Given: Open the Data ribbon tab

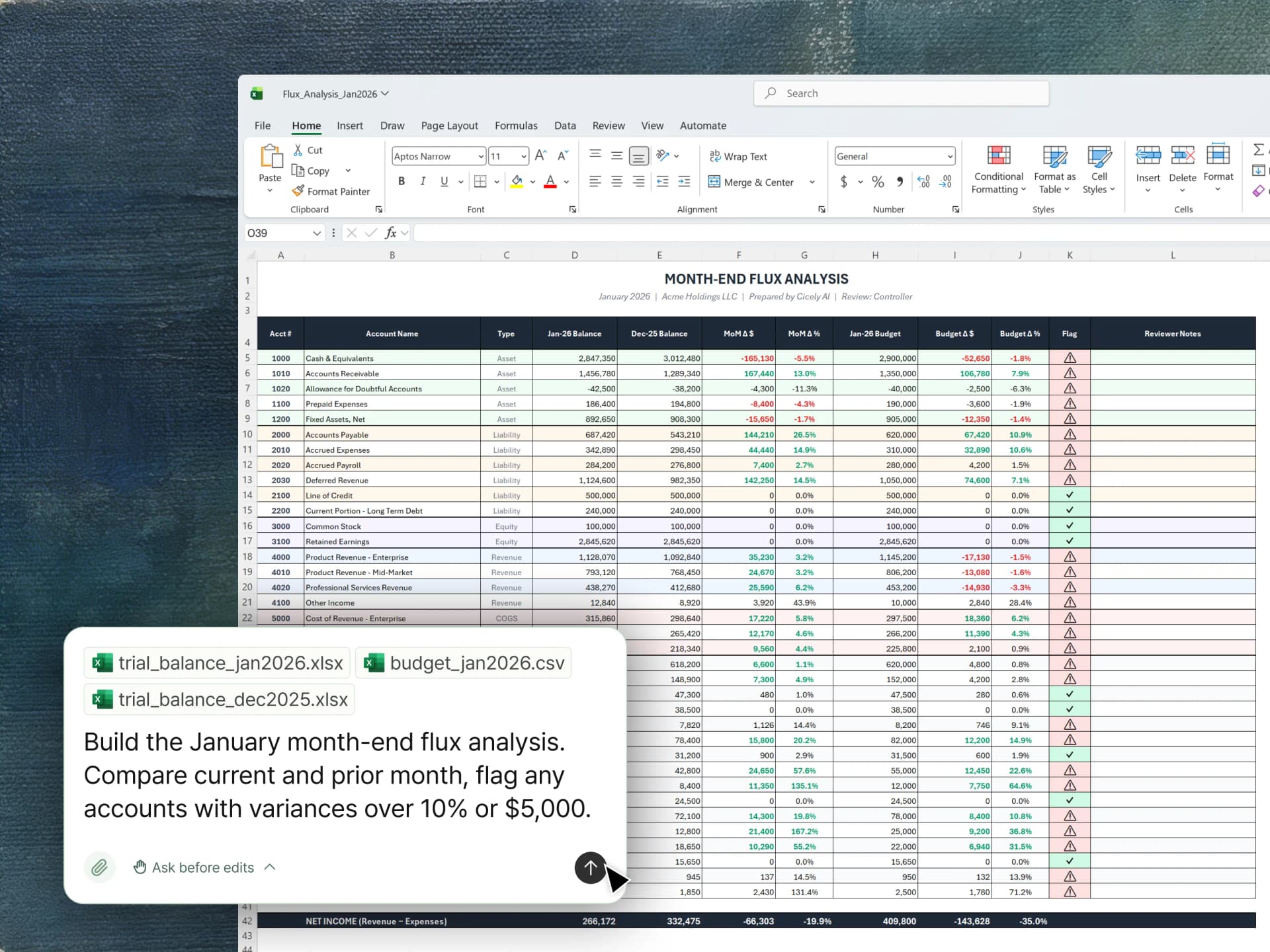Looking at the screenshot, I should point(565,126).
